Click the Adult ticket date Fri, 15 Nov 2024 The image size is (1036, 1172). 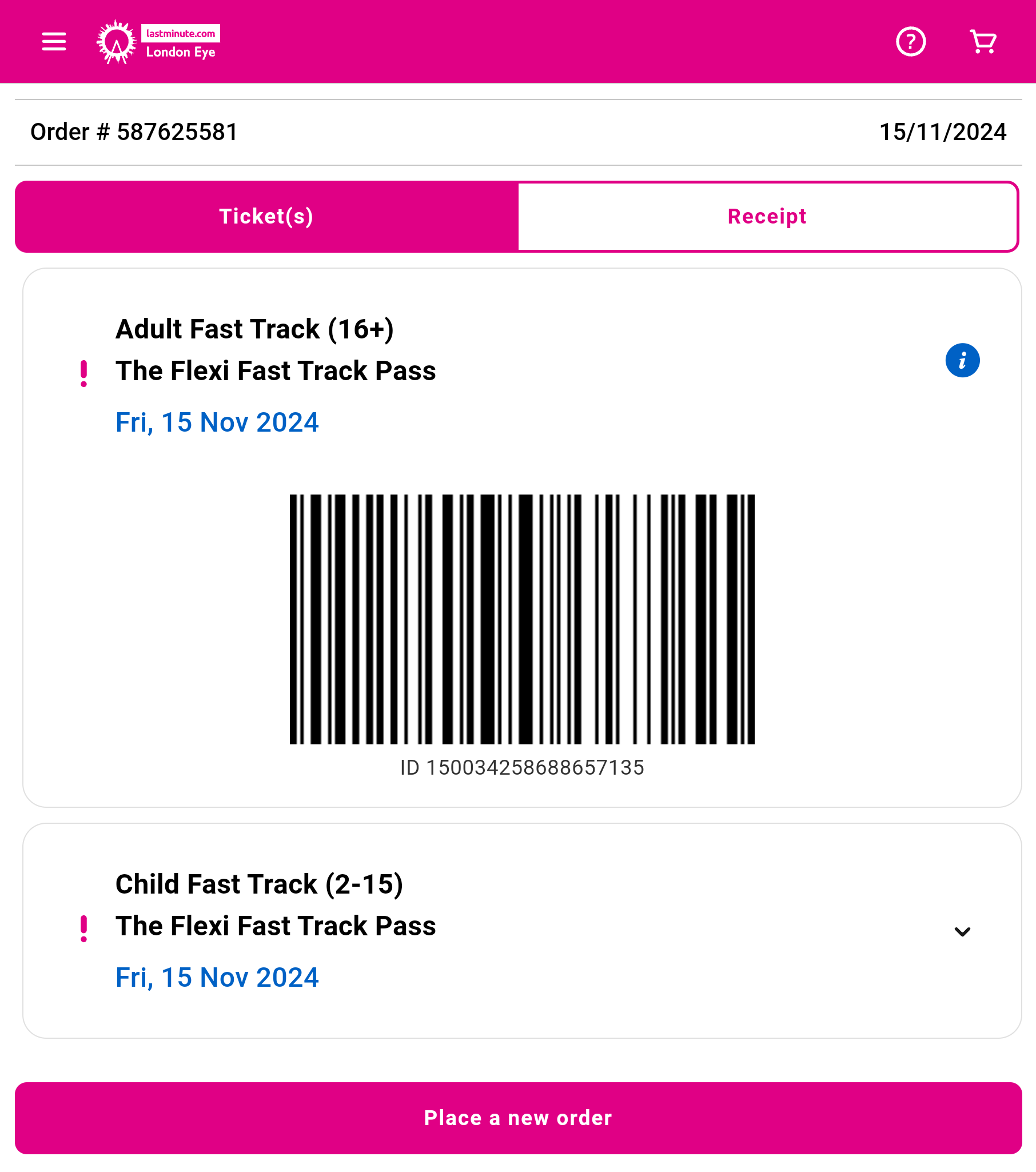217,422
